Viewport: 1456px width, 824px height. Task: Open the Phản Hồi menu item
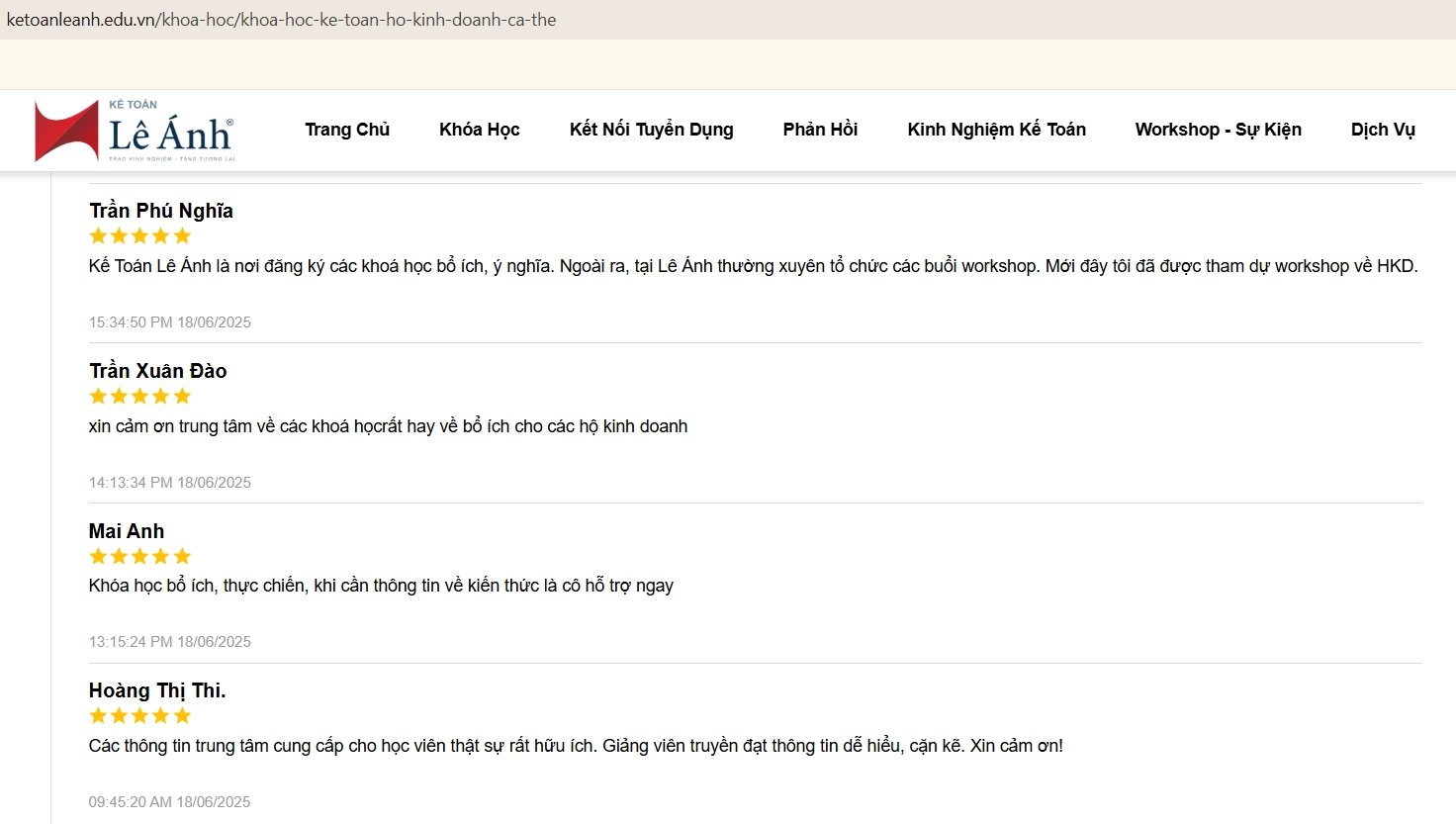[820, 130]
